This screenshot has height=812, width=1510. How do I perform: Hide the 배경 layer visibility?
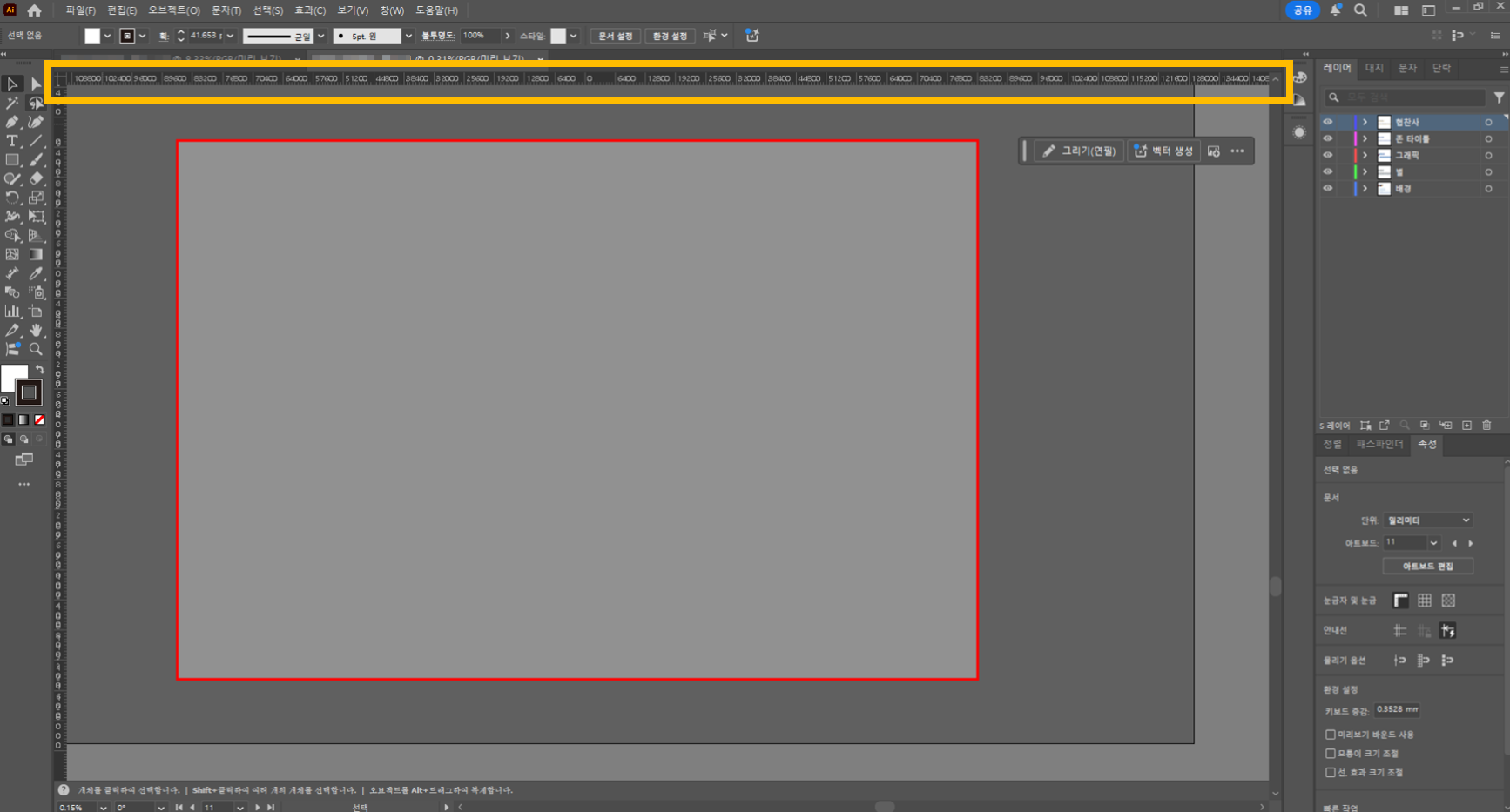click(1327, 188)
